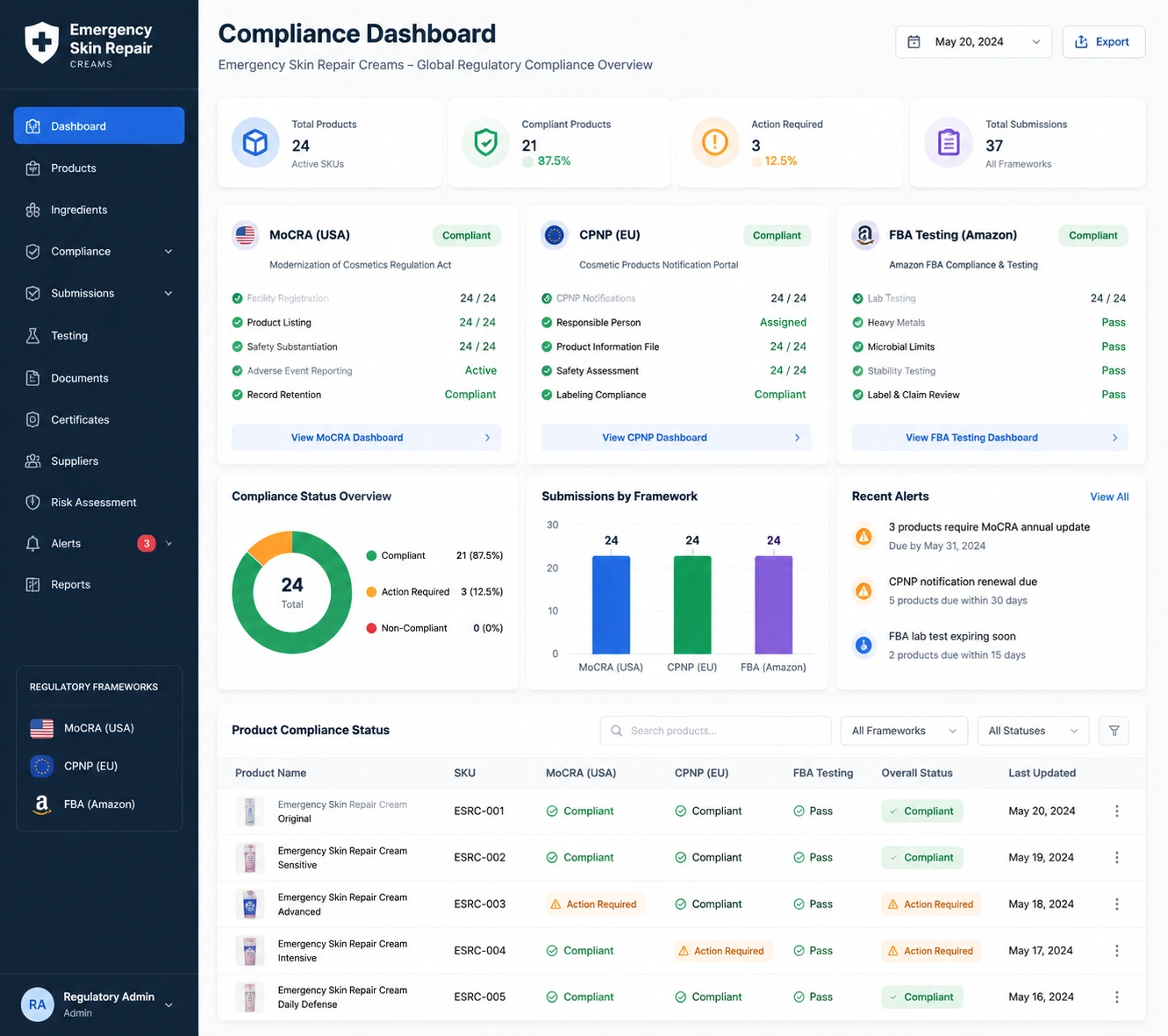Click the Documents file icon in sidebar
This screenshot has height=1036, width=1168.
point(32,378)
